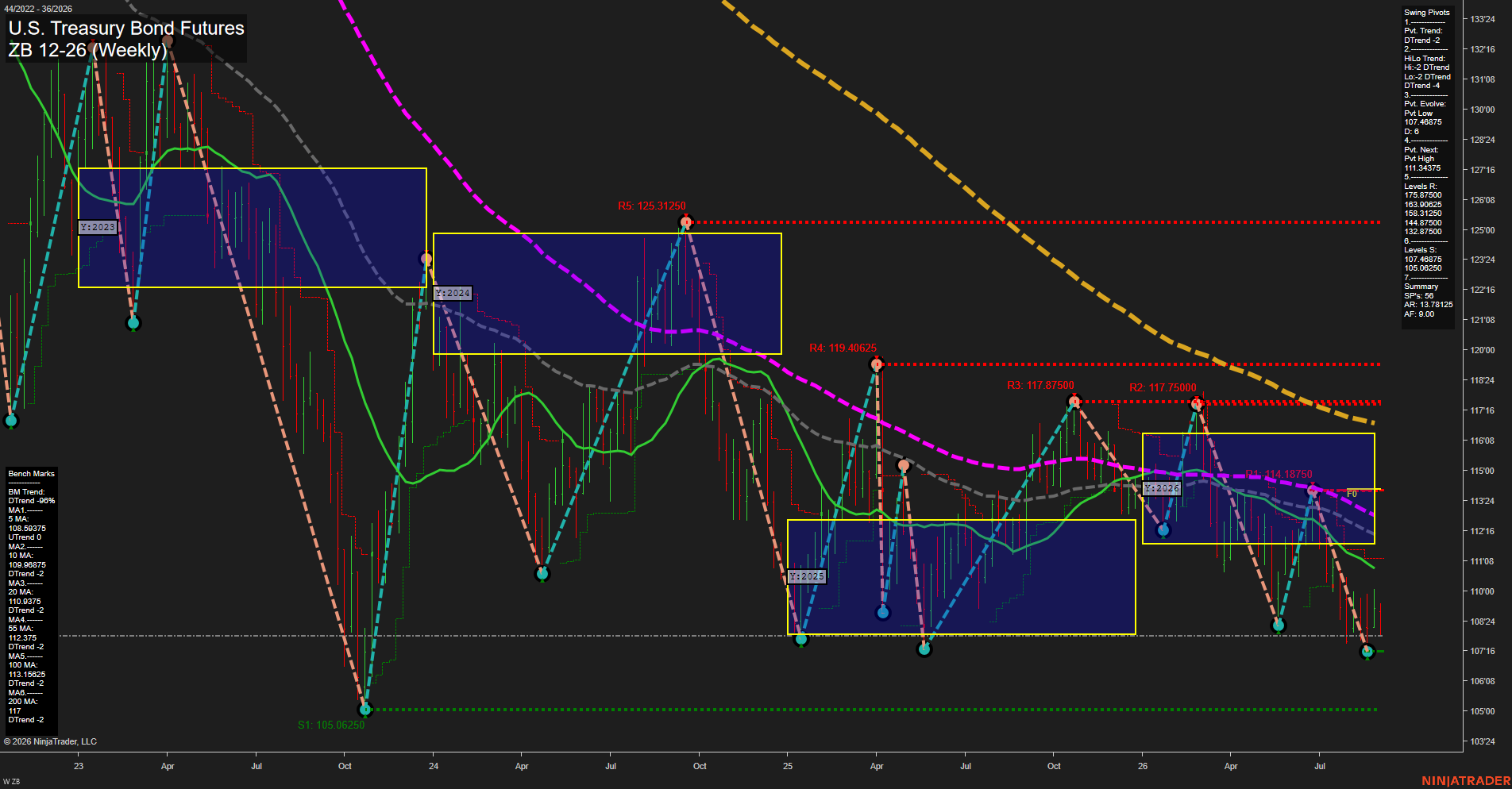Click the R3: 117.87500 resistance label
The width and height of the screenshot is (1512, 789).
coord(1040,385)
